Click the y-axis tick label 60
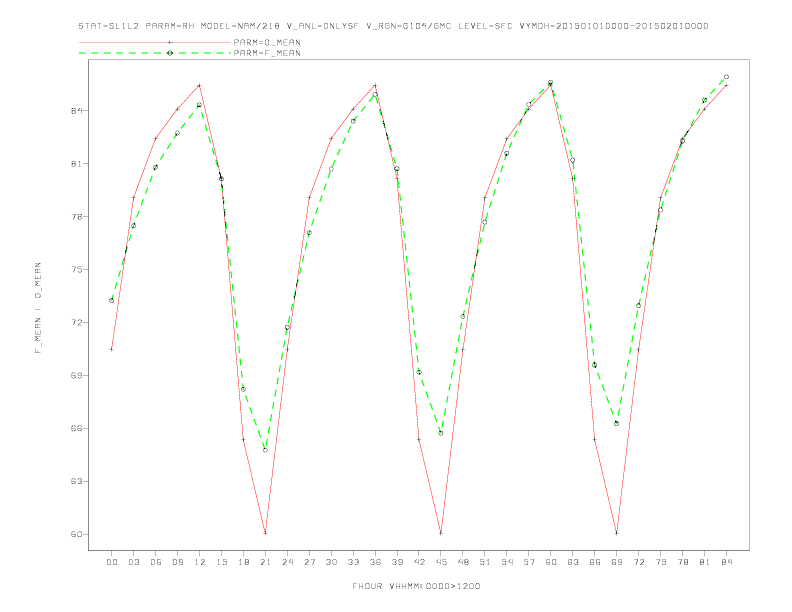Screen dimensions: 792x612 pyautogui.click(x=76, y=534)
